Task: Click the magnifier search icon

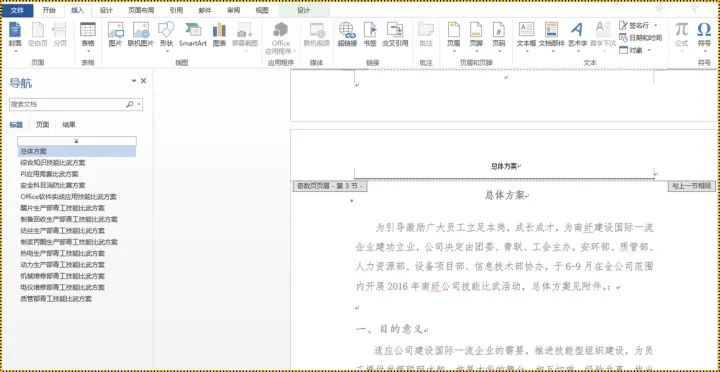Action: (x=129, y=105)
